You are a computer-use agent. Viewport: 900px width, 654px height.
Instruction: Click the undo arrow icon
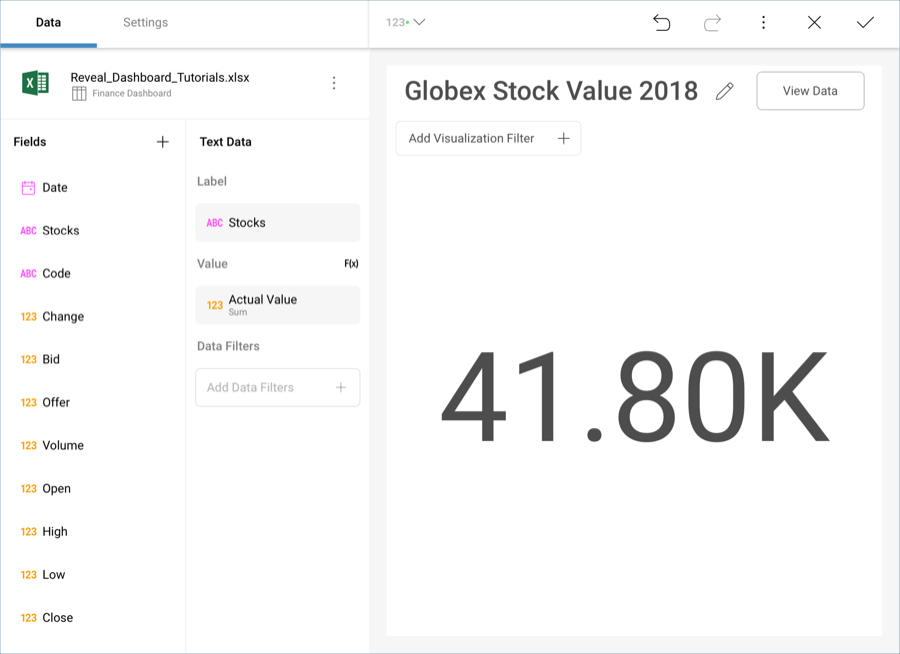coord(661,22)
